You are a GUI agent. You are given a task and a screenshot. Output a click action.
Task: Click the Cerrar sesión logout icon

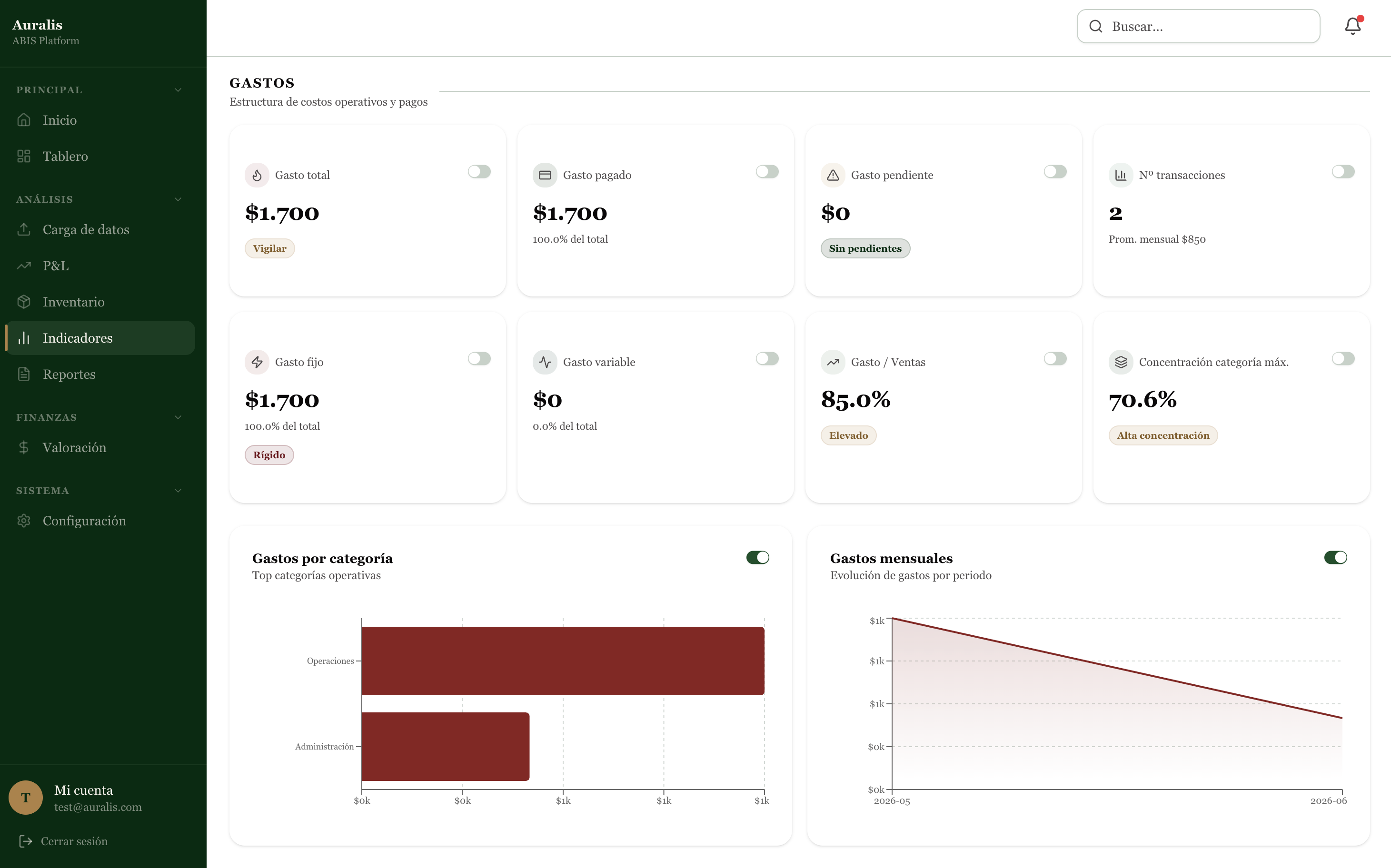(x=25, y=841)
